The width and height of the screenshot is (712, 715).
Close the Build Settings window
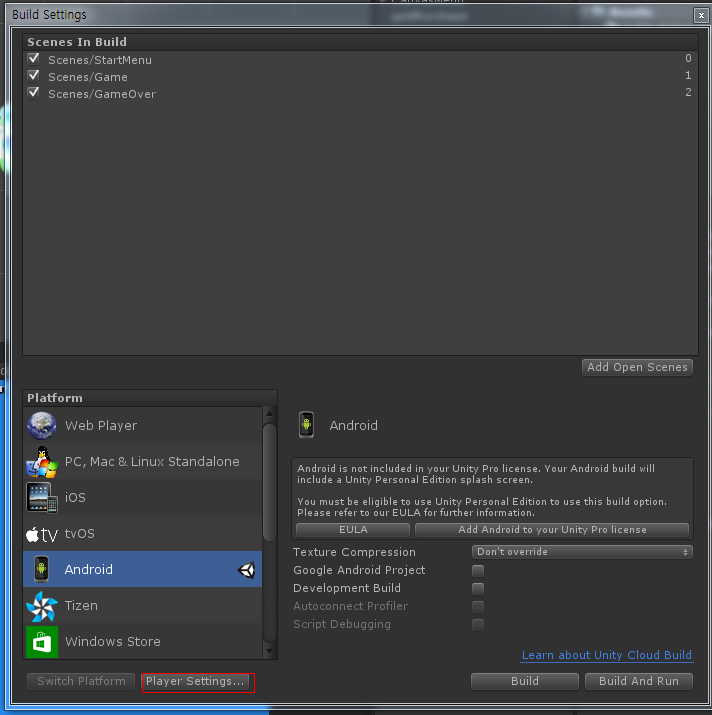point(701,16)
